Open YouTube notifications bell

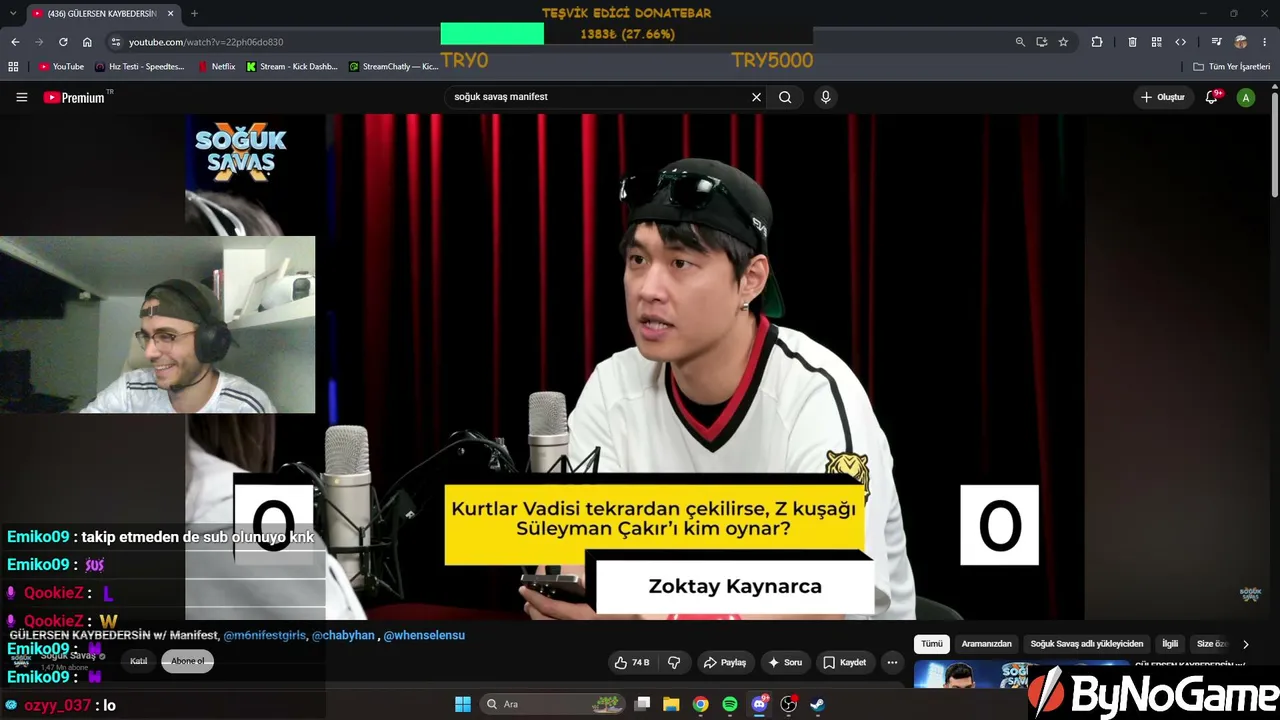click(x=1212, y=97)
